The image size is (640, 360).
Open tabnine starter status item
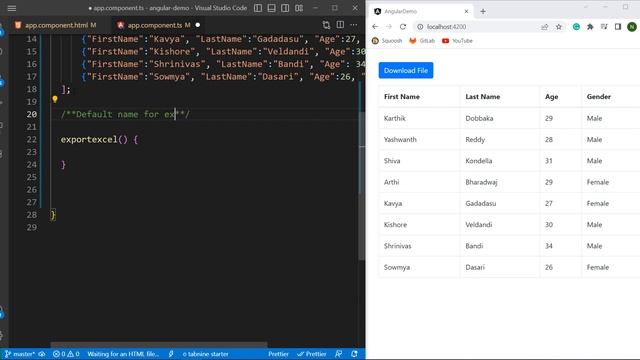tap(205, 354)
